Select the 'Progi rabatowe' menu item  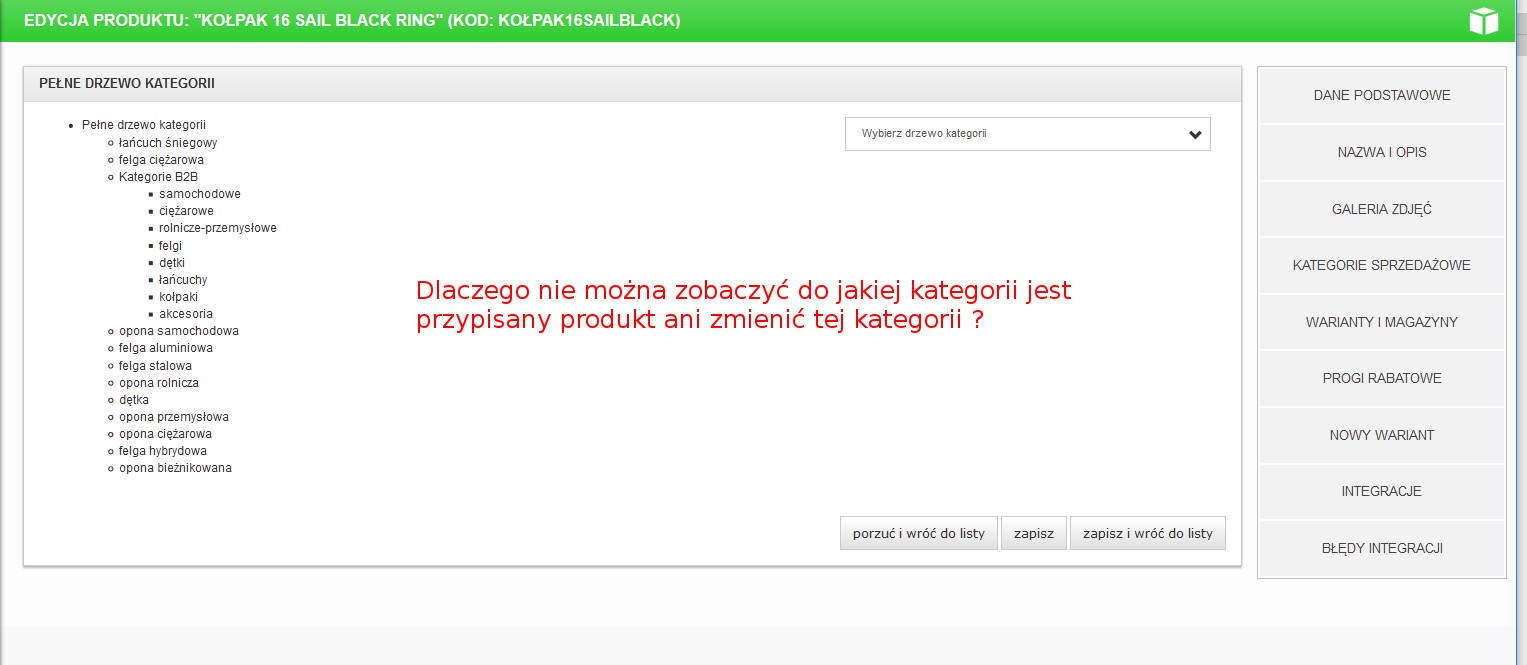pyautogui.click(x=1381, y=379)
